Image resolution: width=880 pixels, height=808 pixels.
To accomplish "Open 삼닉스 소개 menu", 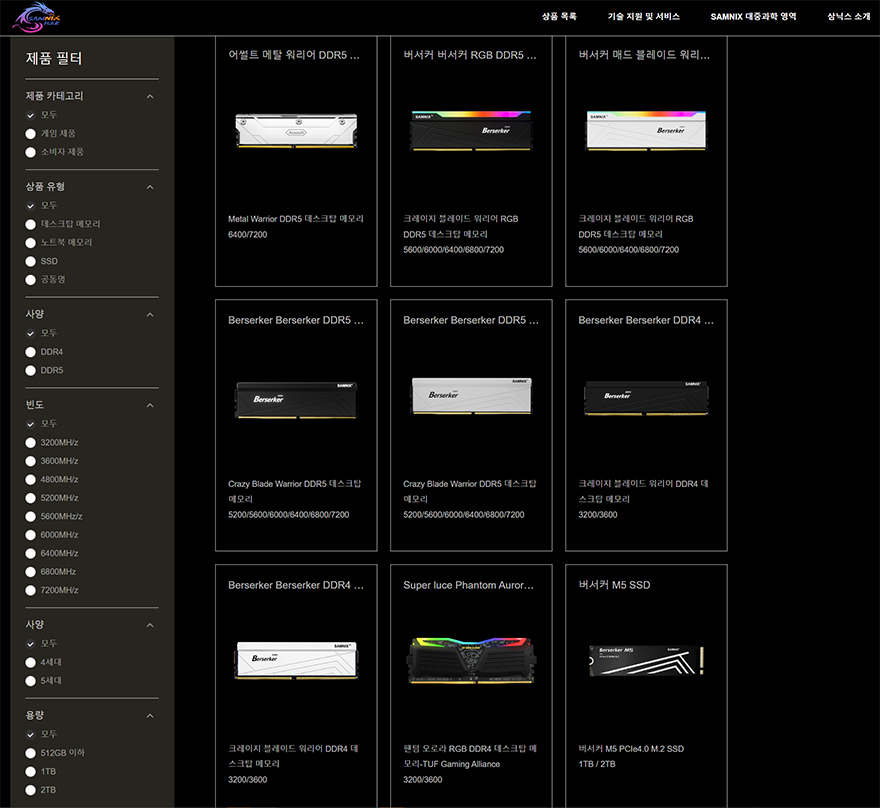I will click(849, 17).
